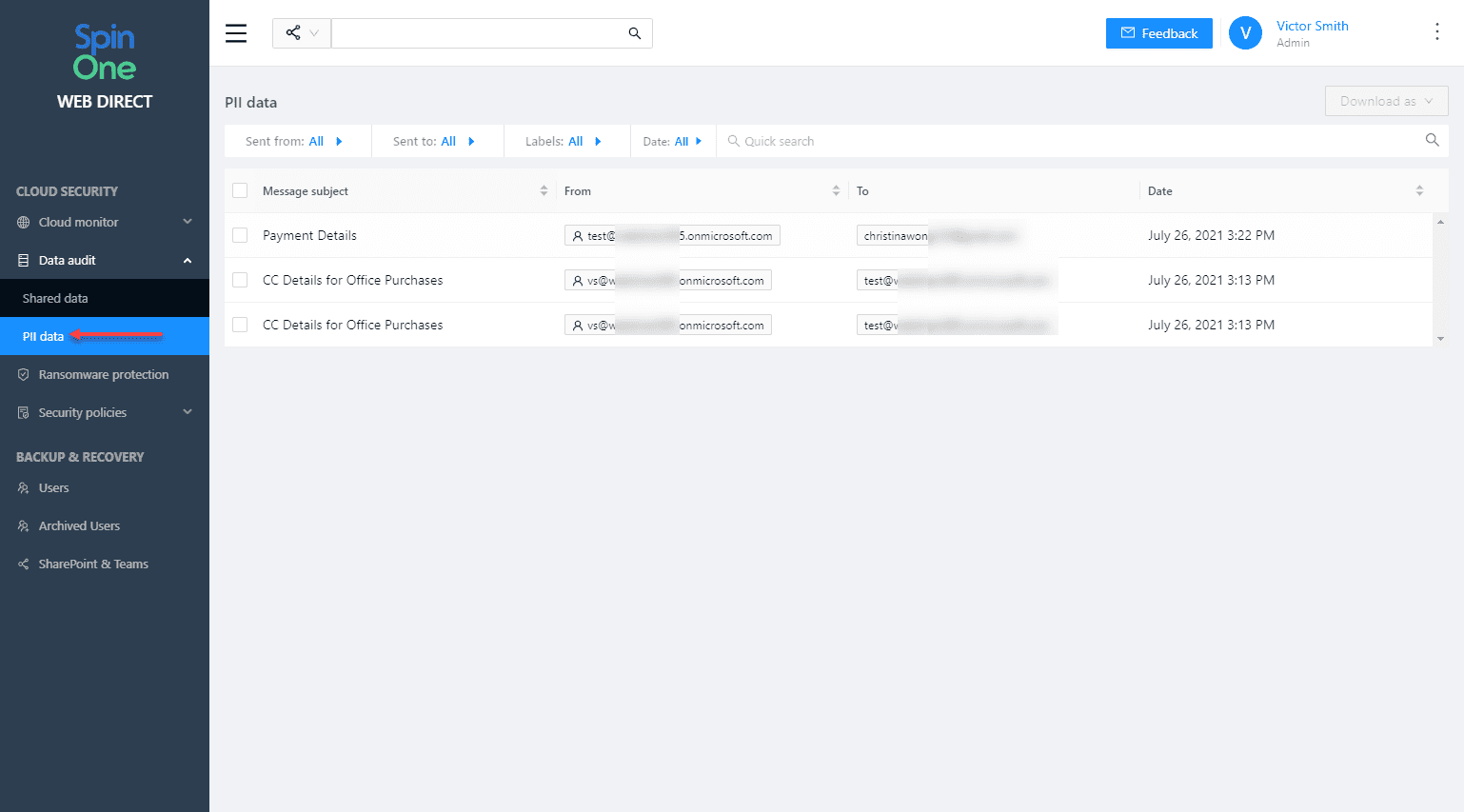Image resolution: width=1464 pixels, height=812 pixels.
Task: Tick the select-all checkbox in table header
Action: point(240,190)
